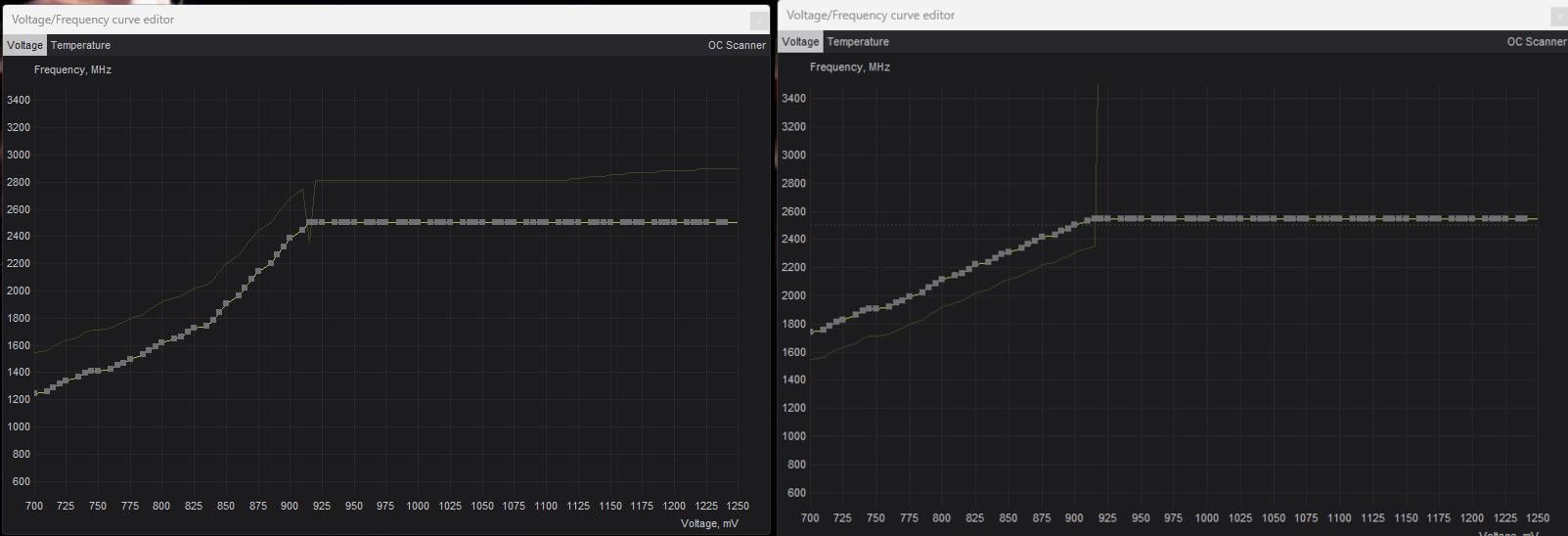Viewport: 1568px width, 536px height.
Task: Select Voltage tab in right curve editor
Action: (x=800, y=41)
